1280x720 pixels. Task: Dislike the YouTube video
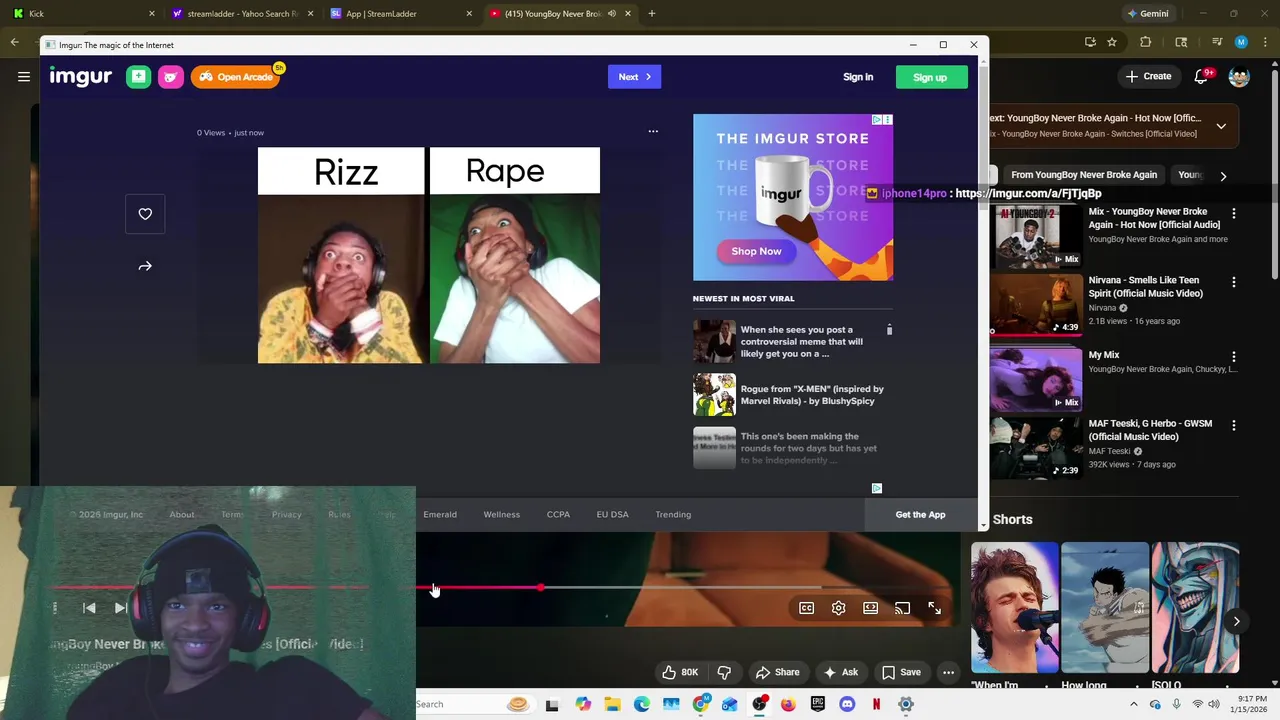724,672
